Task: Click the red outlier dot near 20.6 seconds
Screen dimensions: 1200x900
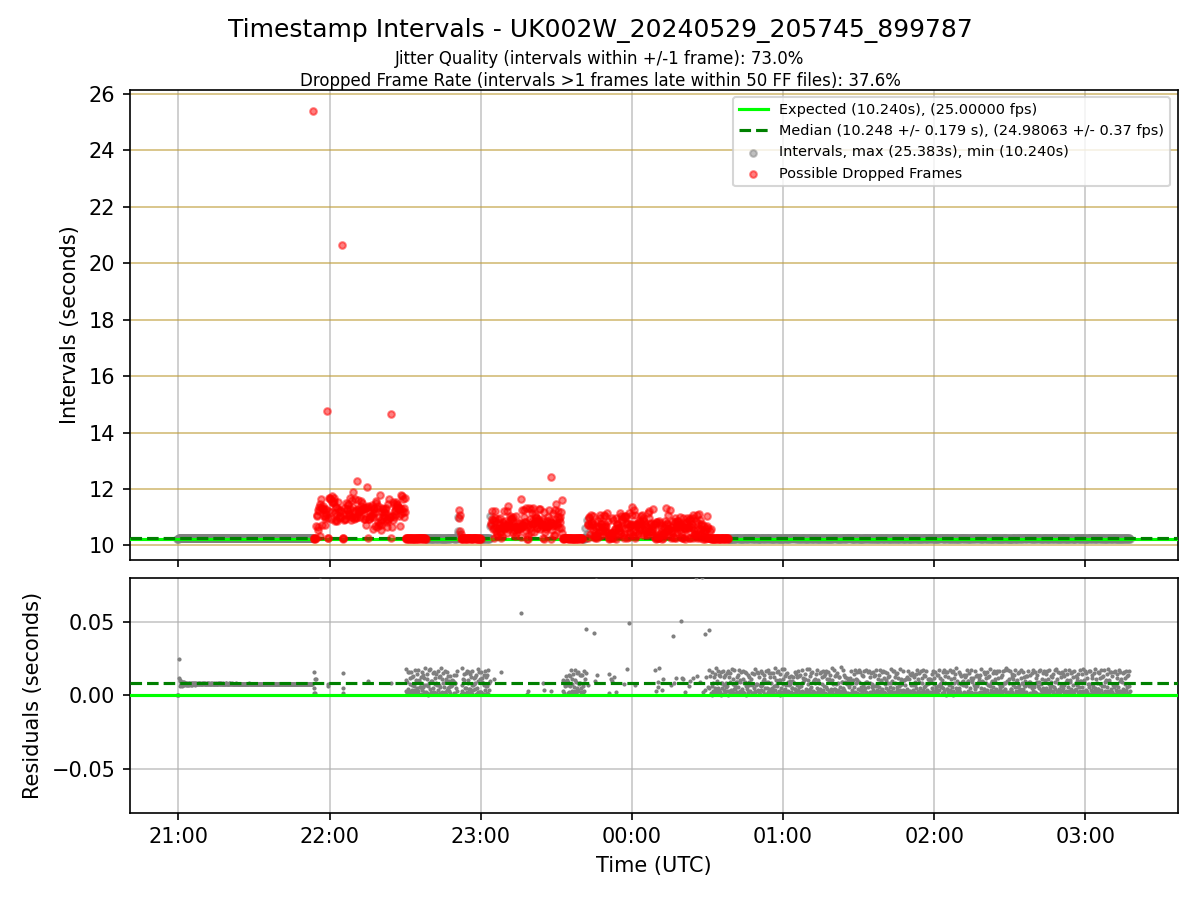Action: point(342,245)
